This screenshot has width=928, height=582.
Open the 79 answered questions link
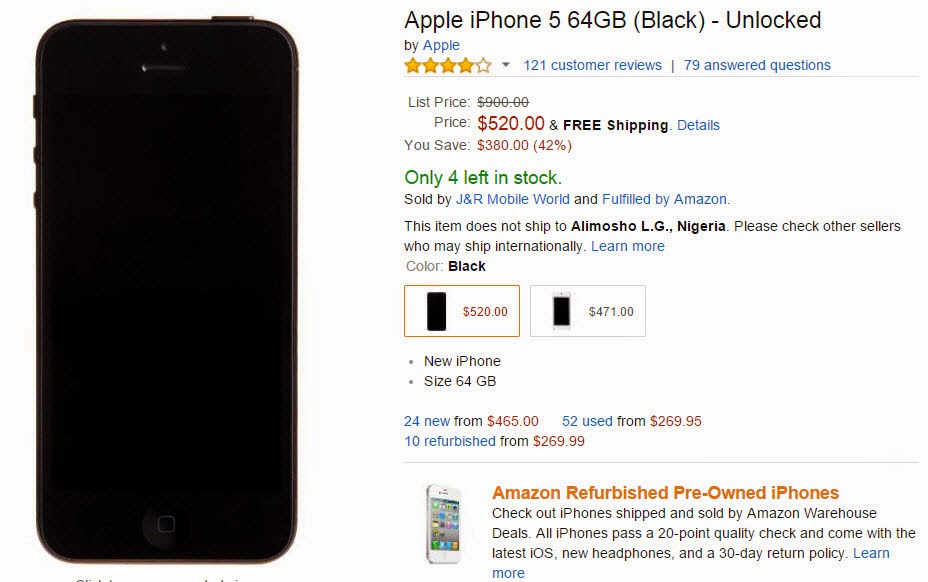(757, 66)
